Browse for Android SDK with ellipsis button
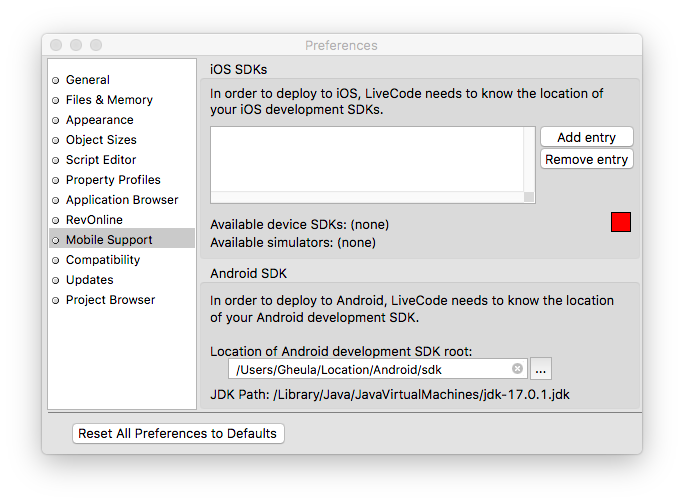Viewport: 684px width, 504px height. tap(540, 369)
